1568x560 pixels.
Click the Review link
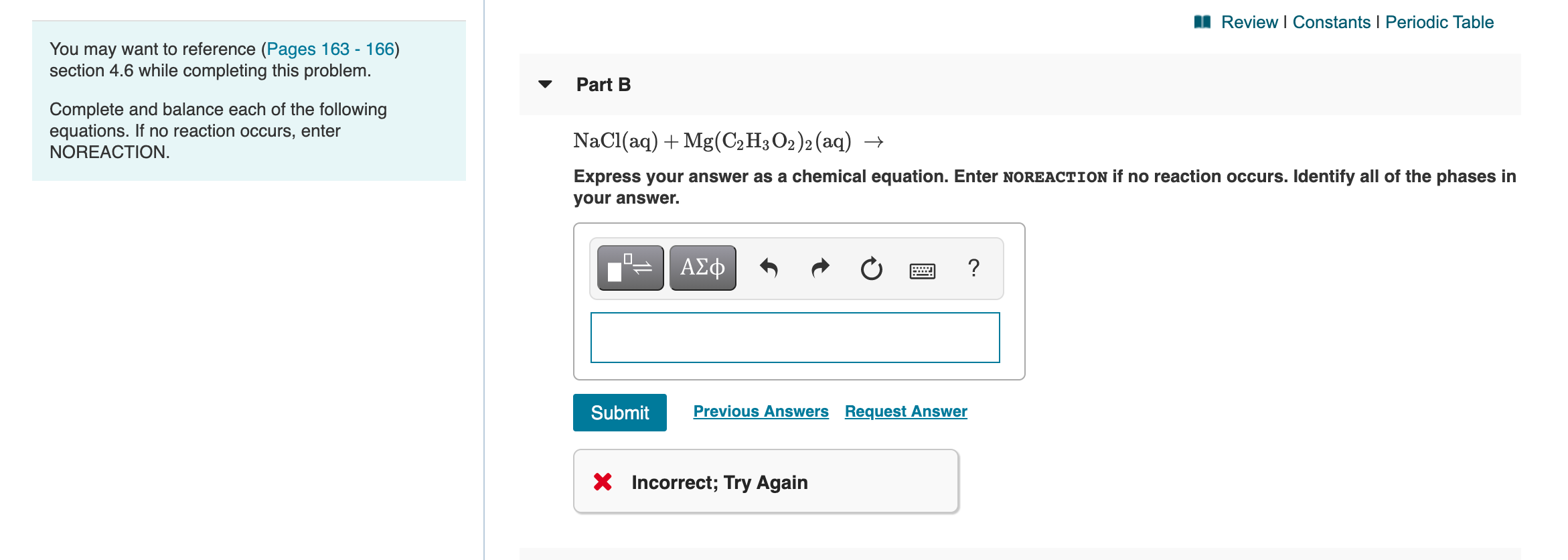(1250, 21)
